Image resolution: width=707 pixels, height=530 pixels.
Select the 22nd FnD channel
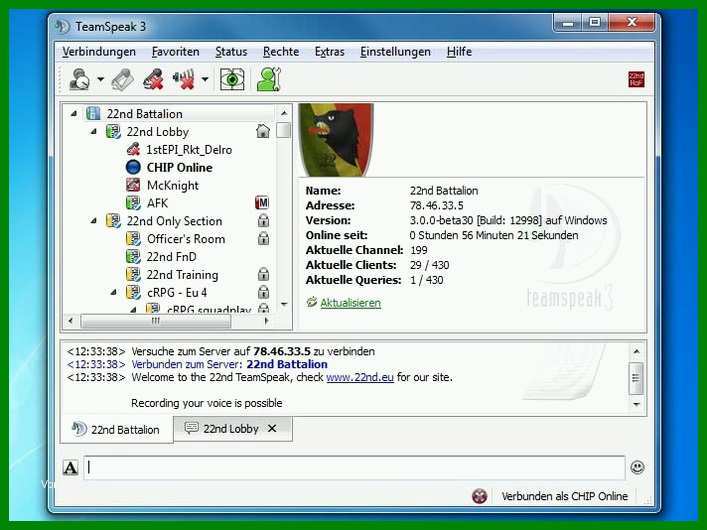tap(172, 257)
